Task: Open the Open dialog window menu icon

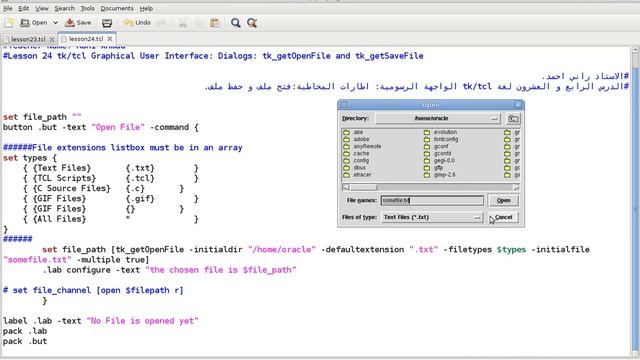Action: pos(344,105)
